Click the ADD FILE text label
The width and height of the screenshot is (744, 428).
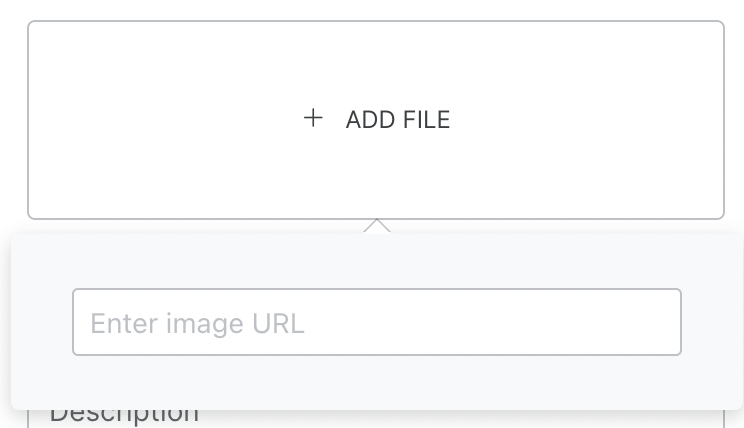click(398, 120)
